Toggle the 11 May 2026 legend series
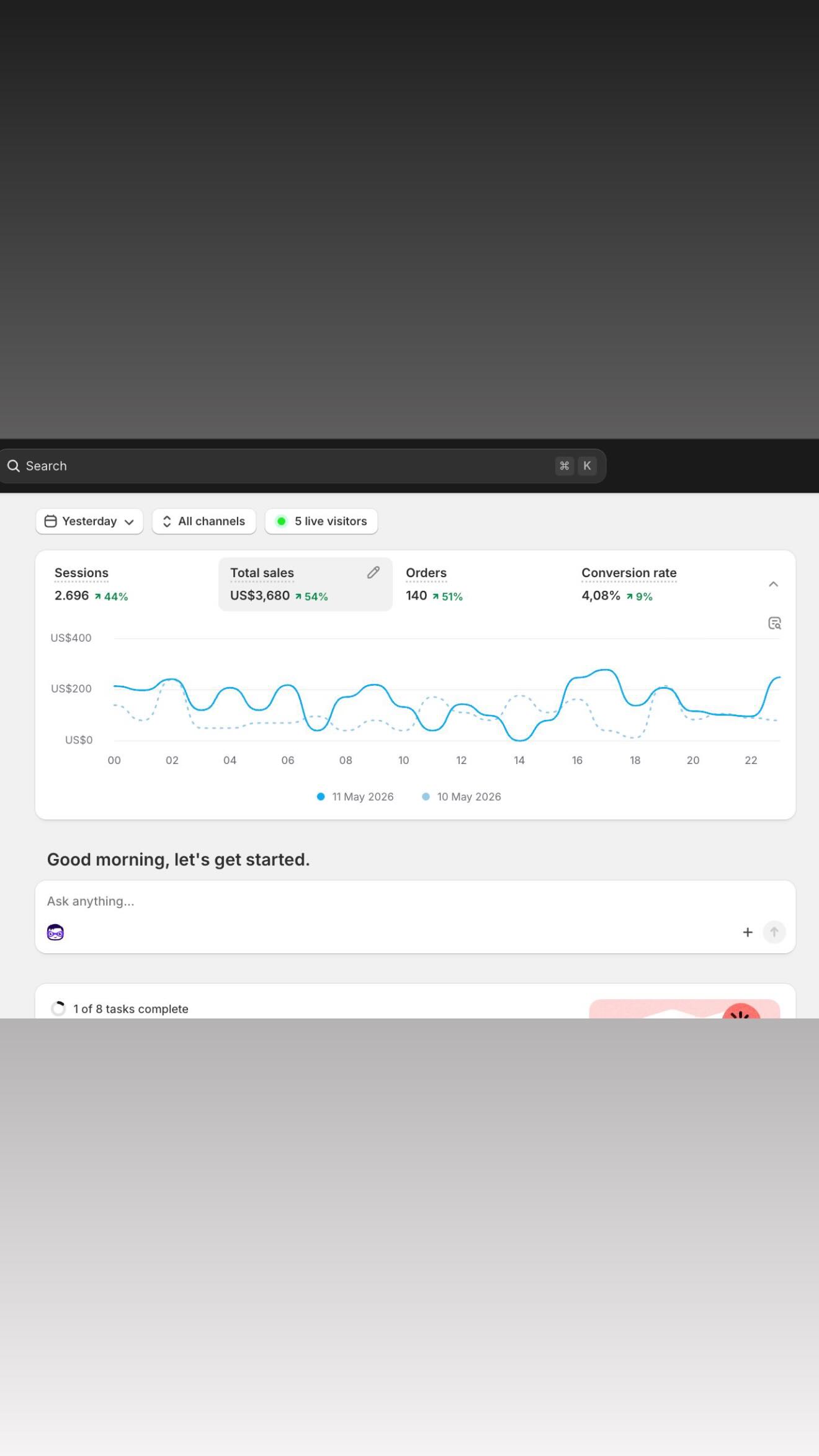Viewport: 819px width, 1456px height. pyautogui.click(x=356, y=797)
